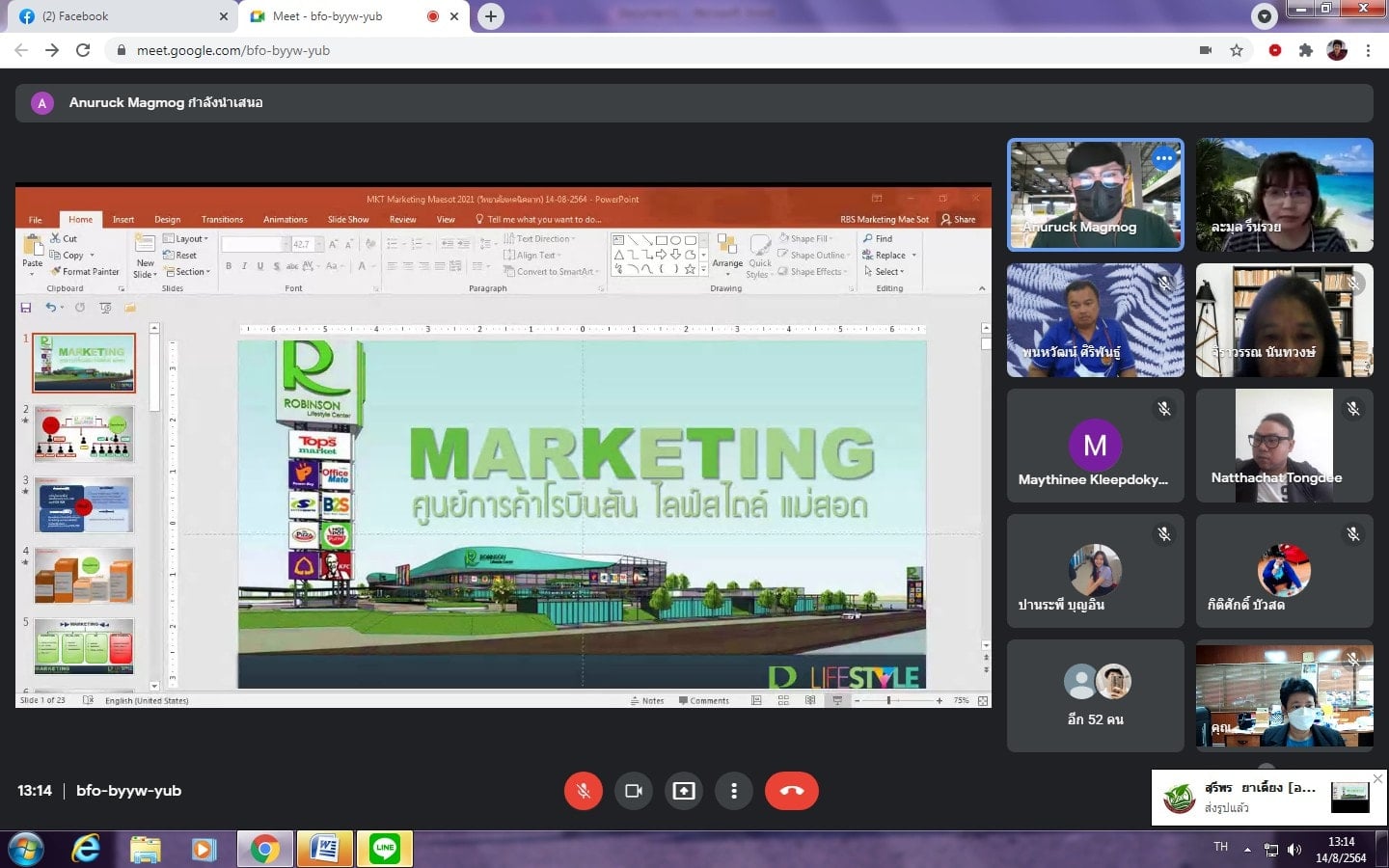Image resolution: width=1389 pixels, height=868 pixels.
Task: Click the Paste button in Clipboard group
Action: click(x=33, y=254)
